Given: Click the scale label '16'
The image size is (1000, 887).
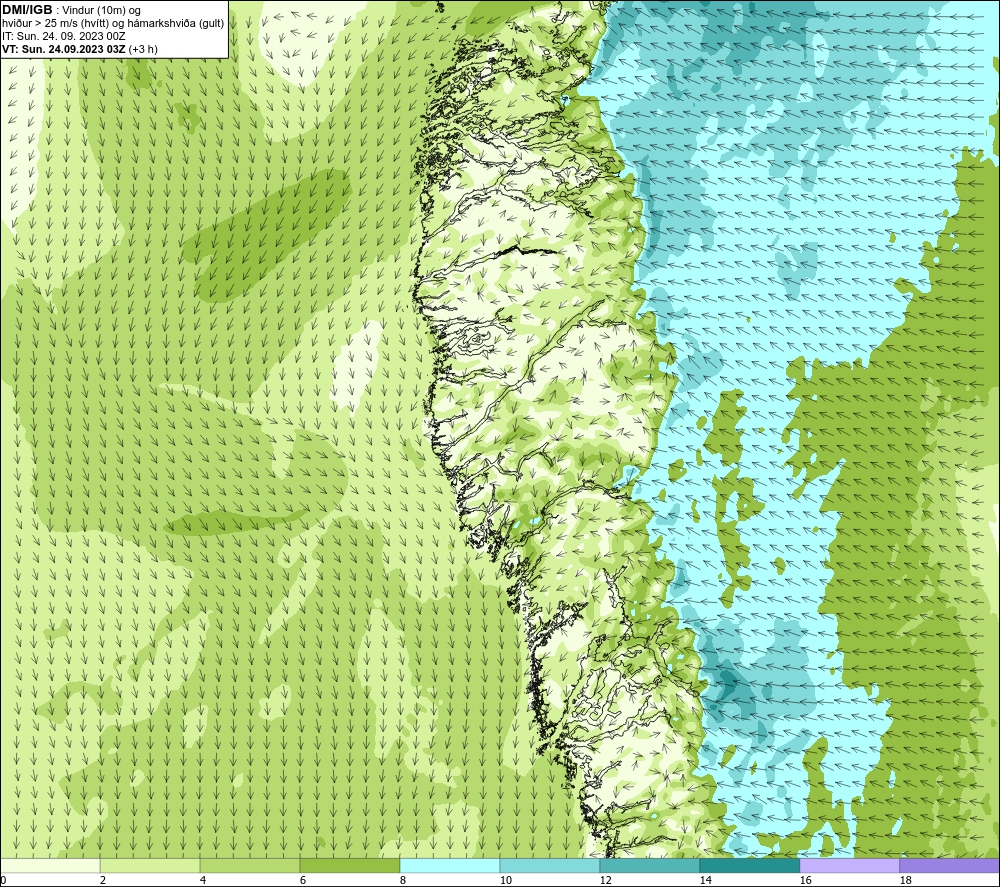Looking at the screenshot, I should (x=805, y=880).
